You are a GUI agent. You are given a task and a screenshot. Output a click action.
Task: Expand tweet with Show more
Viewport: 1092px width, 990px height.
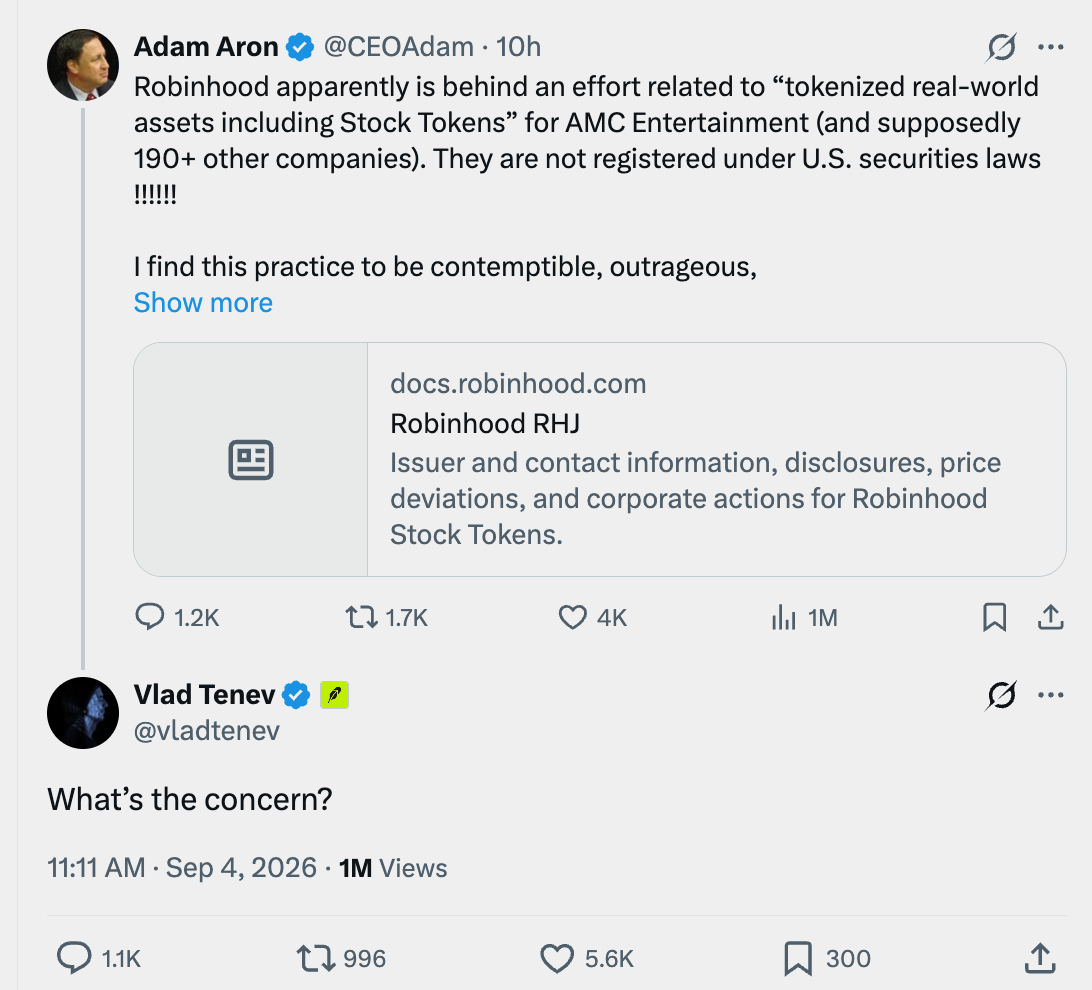pyautogui.click(x=203, y=302)
